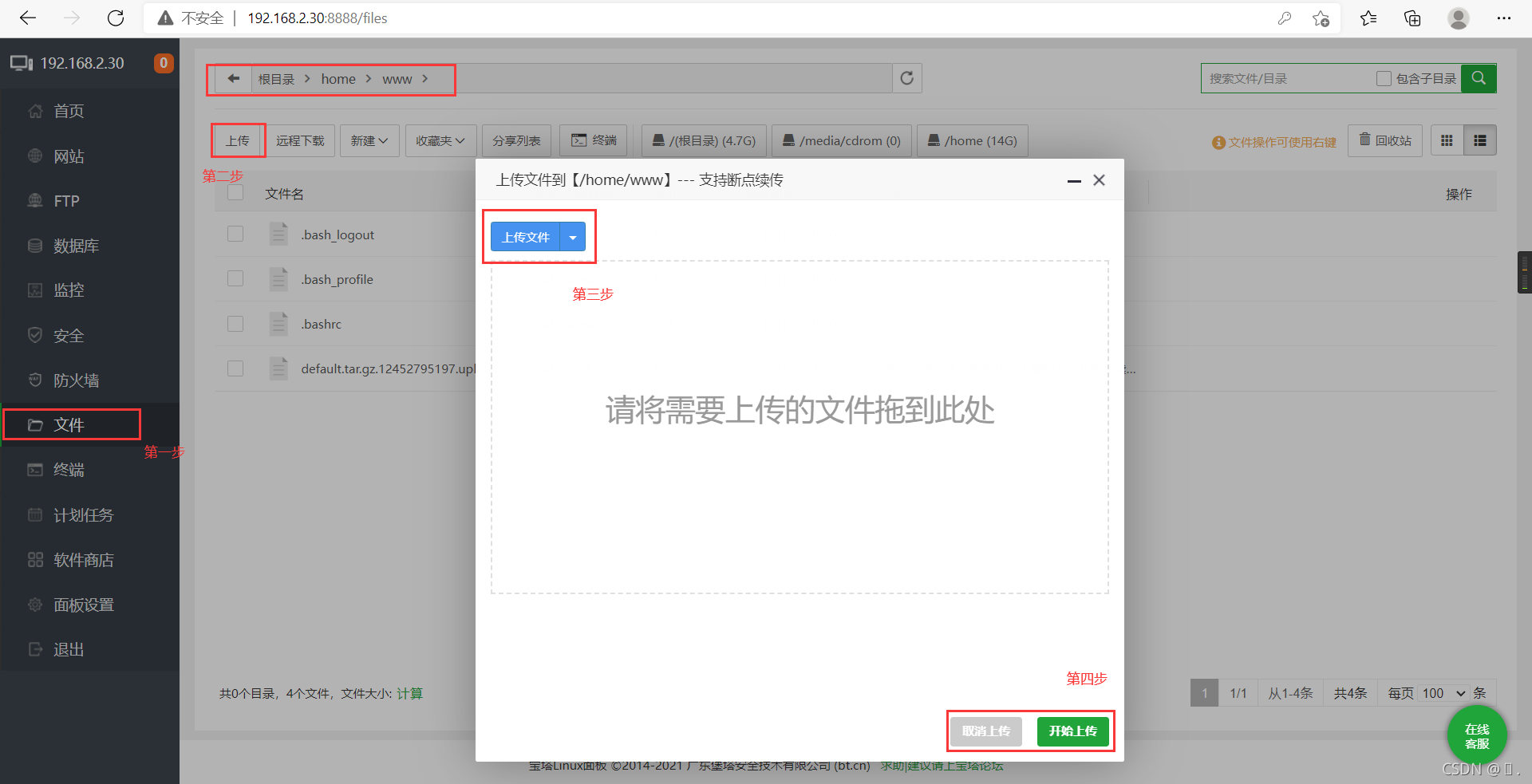Click the file path back arrow

point(234,78)
